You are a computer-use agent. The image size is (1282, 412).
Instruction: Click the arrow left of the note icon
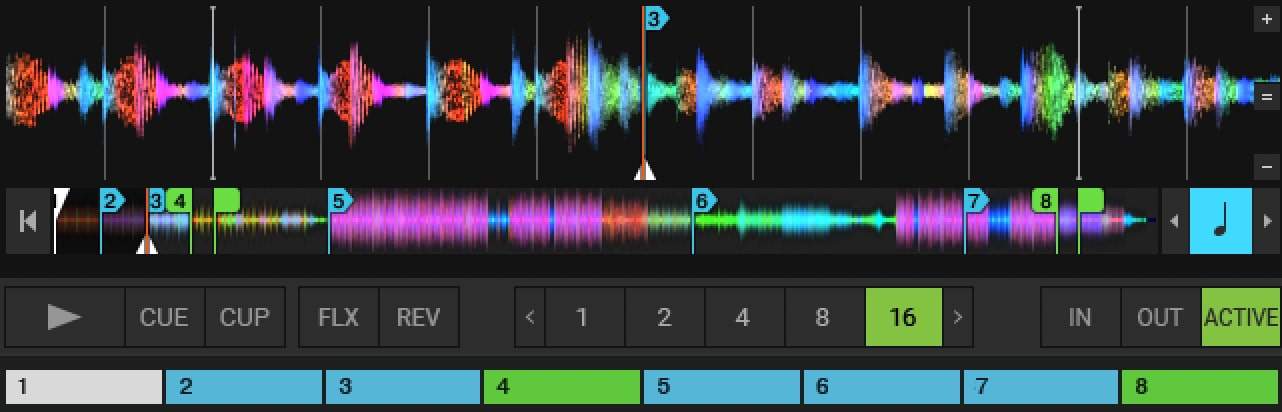(1176, 221)
